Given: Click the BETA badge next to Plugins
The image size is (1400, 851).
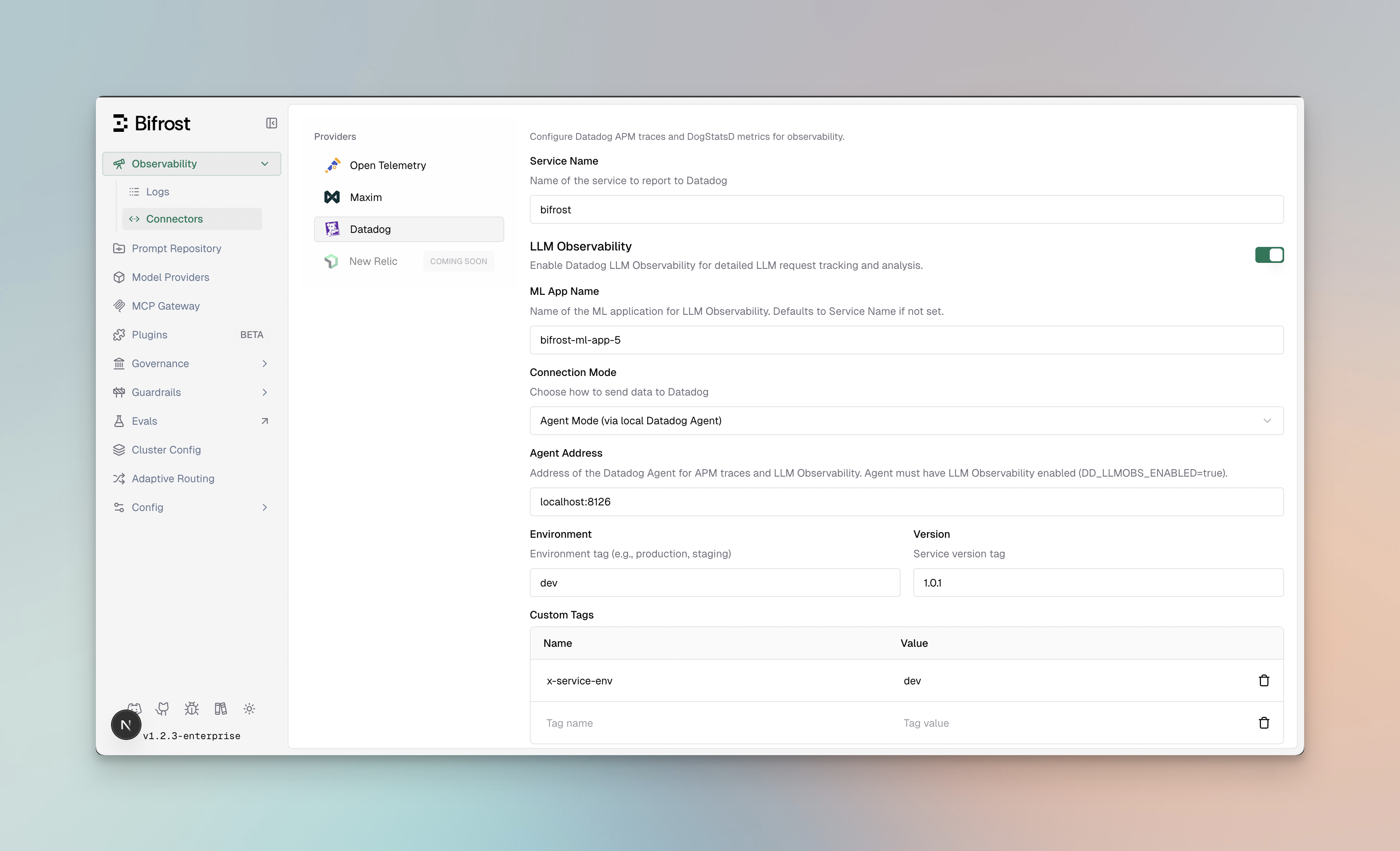Looking at the screenshot, I should point(252,334).
